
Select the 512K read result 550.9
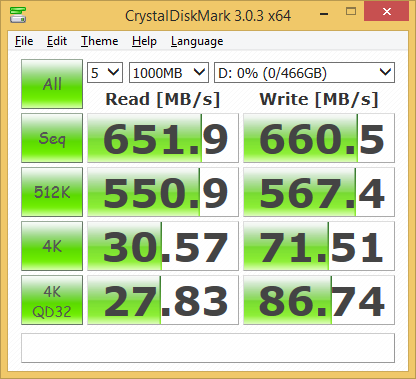pos(163,192)
